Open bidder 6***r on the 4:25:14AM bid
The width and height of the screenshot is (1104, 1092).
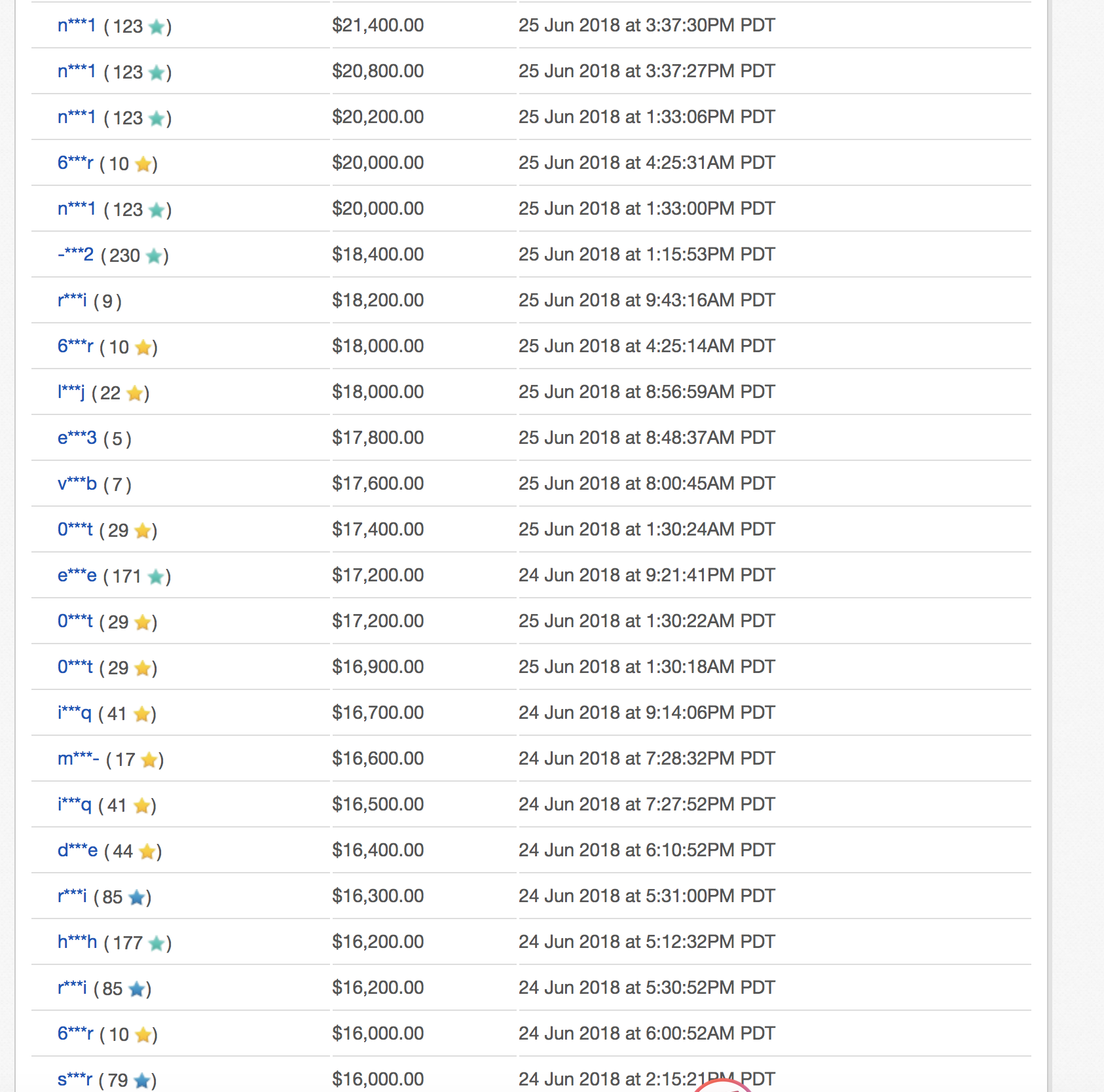tap(75, 346)
